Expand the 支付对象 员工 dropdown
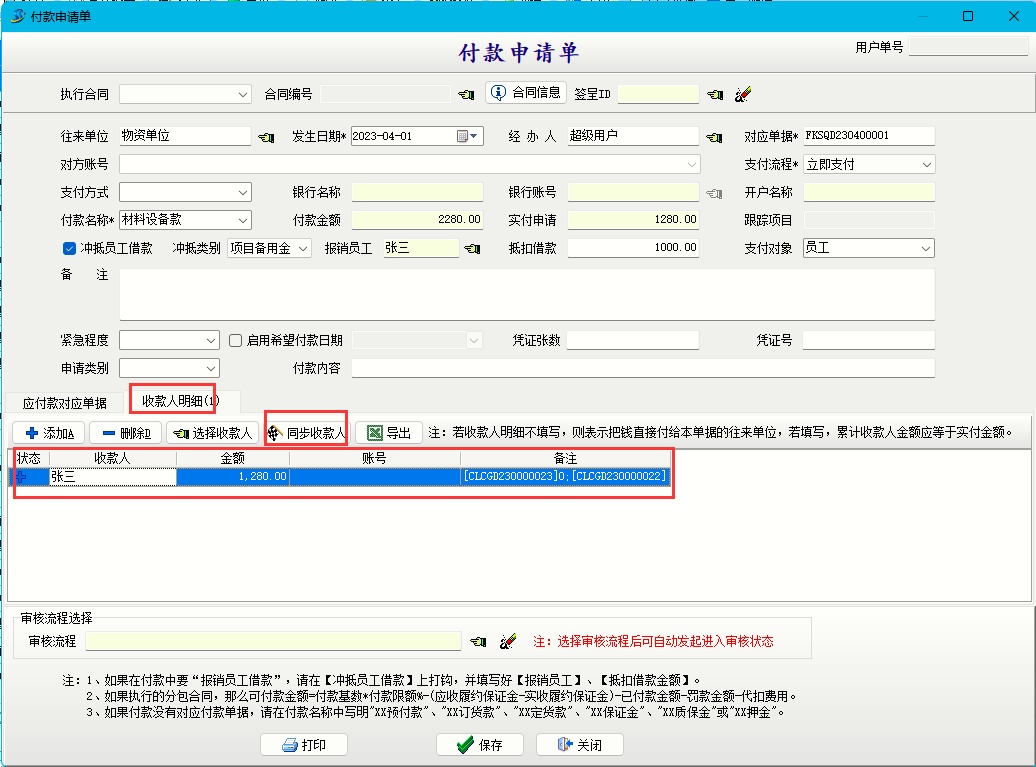 click(926, 248)
